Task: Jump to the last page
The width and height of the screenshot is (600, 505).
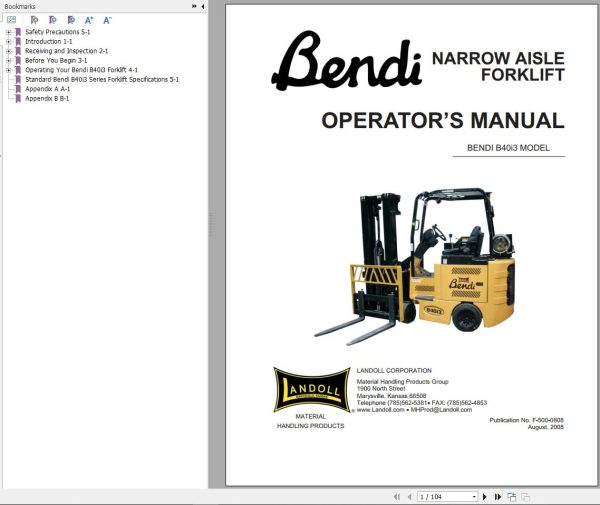Action: [497, 497]
